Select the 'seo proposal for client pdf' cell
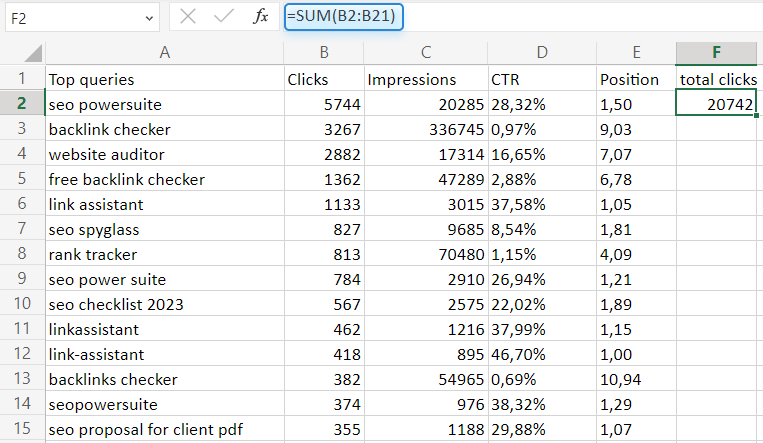This screenshot has width=763, height=443. click(164, 429)
